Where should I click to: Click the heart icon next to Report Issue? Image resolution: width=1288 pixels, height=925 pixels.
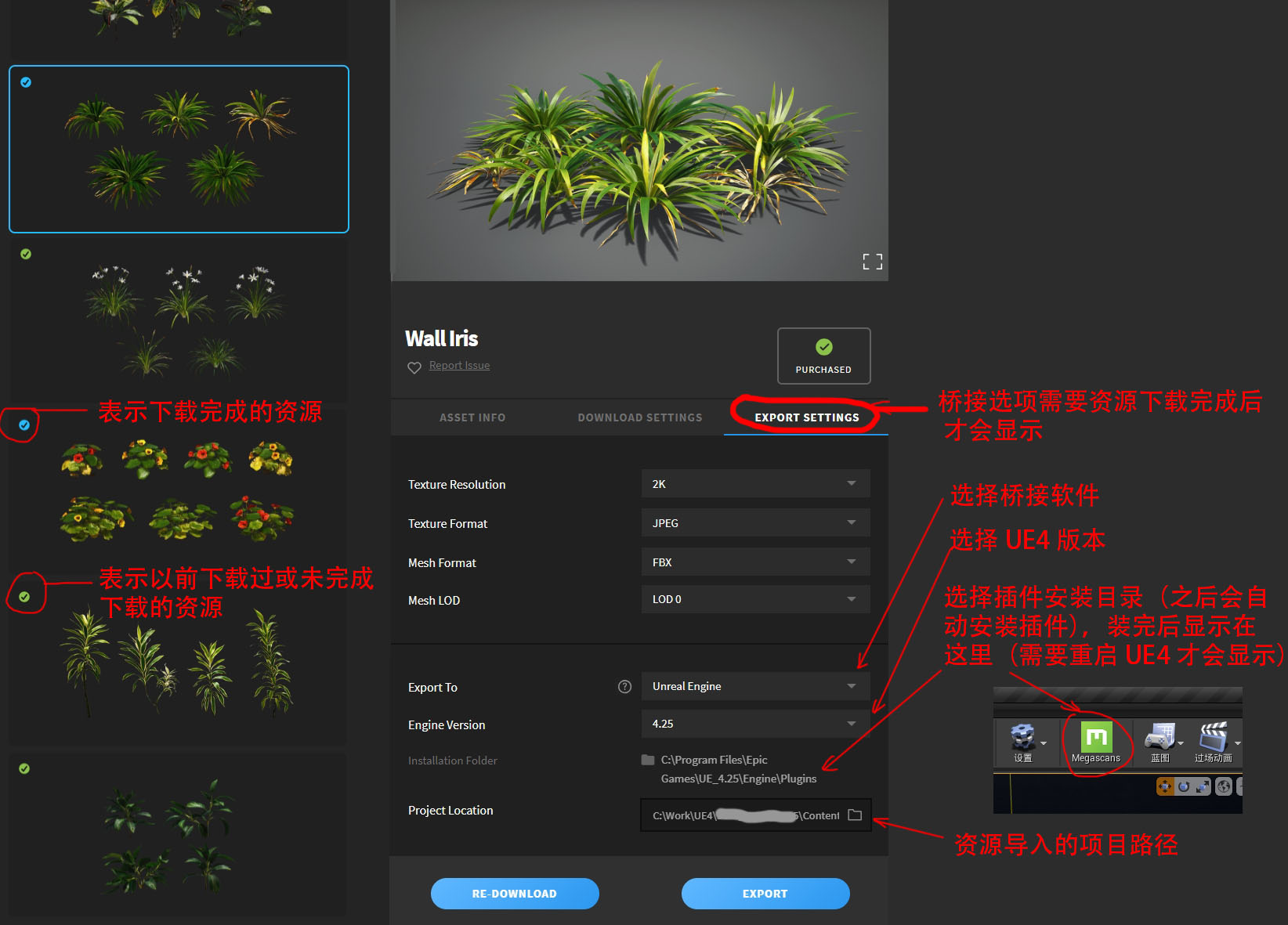click(x=414, y=367)
